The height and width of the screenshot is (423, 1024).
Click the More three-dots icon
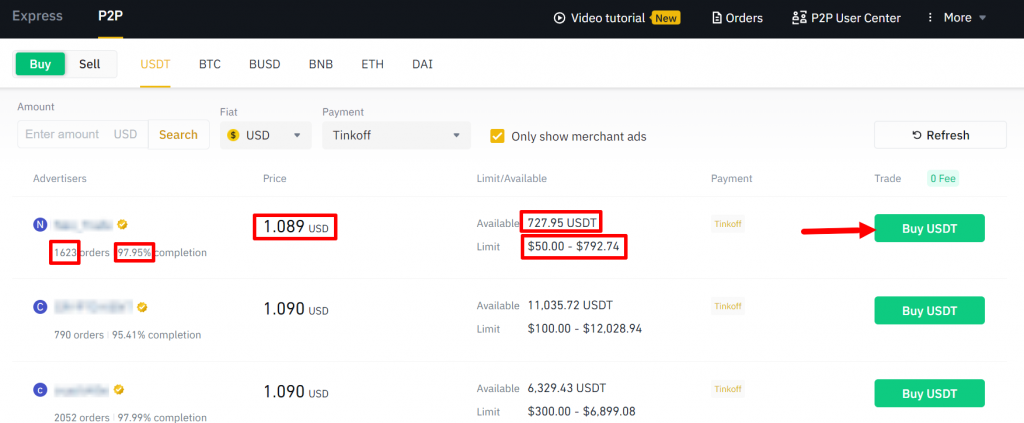[x=931, y=18]
